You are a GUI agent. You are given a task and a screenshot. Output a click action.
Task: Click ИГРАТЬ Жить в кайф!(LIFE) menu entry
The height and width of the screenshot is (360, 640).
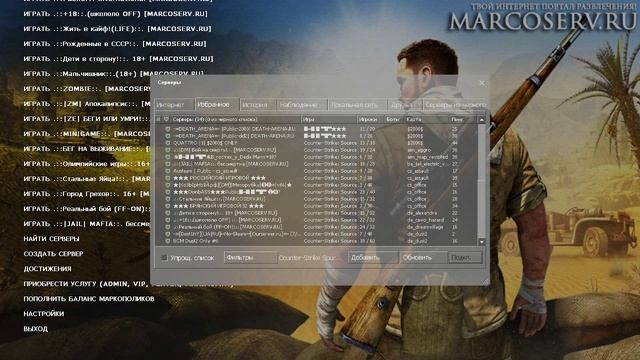[x=118, y=29]
